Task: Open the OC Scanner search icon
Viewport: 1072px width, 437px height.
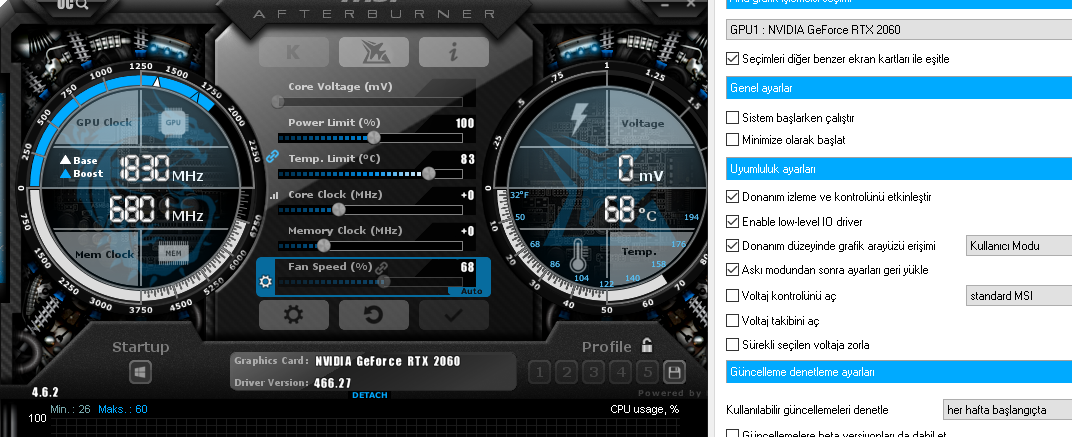Action: tap(72, 5)
